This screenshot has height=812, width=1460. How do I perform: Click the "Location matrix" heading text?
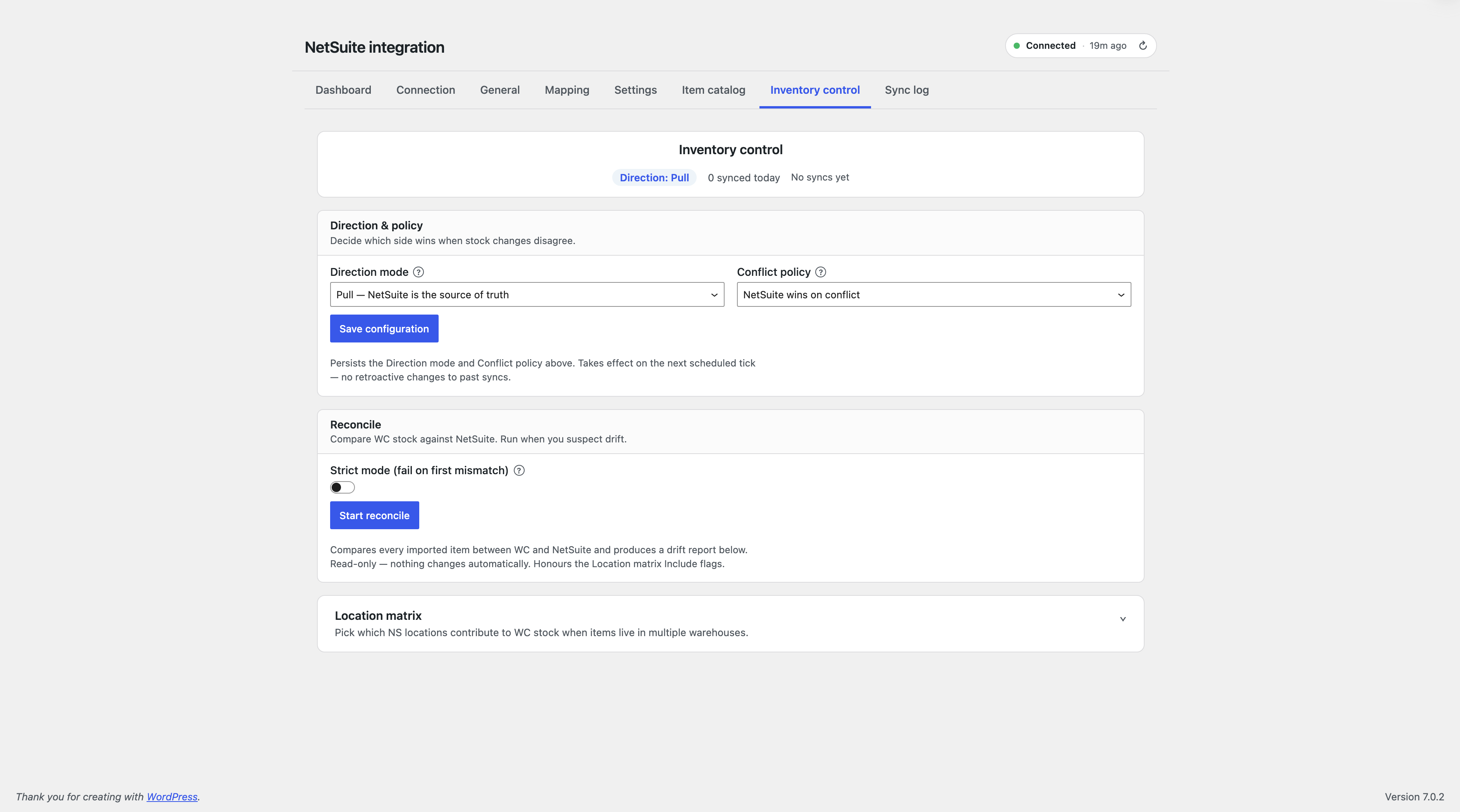point(378,615)
